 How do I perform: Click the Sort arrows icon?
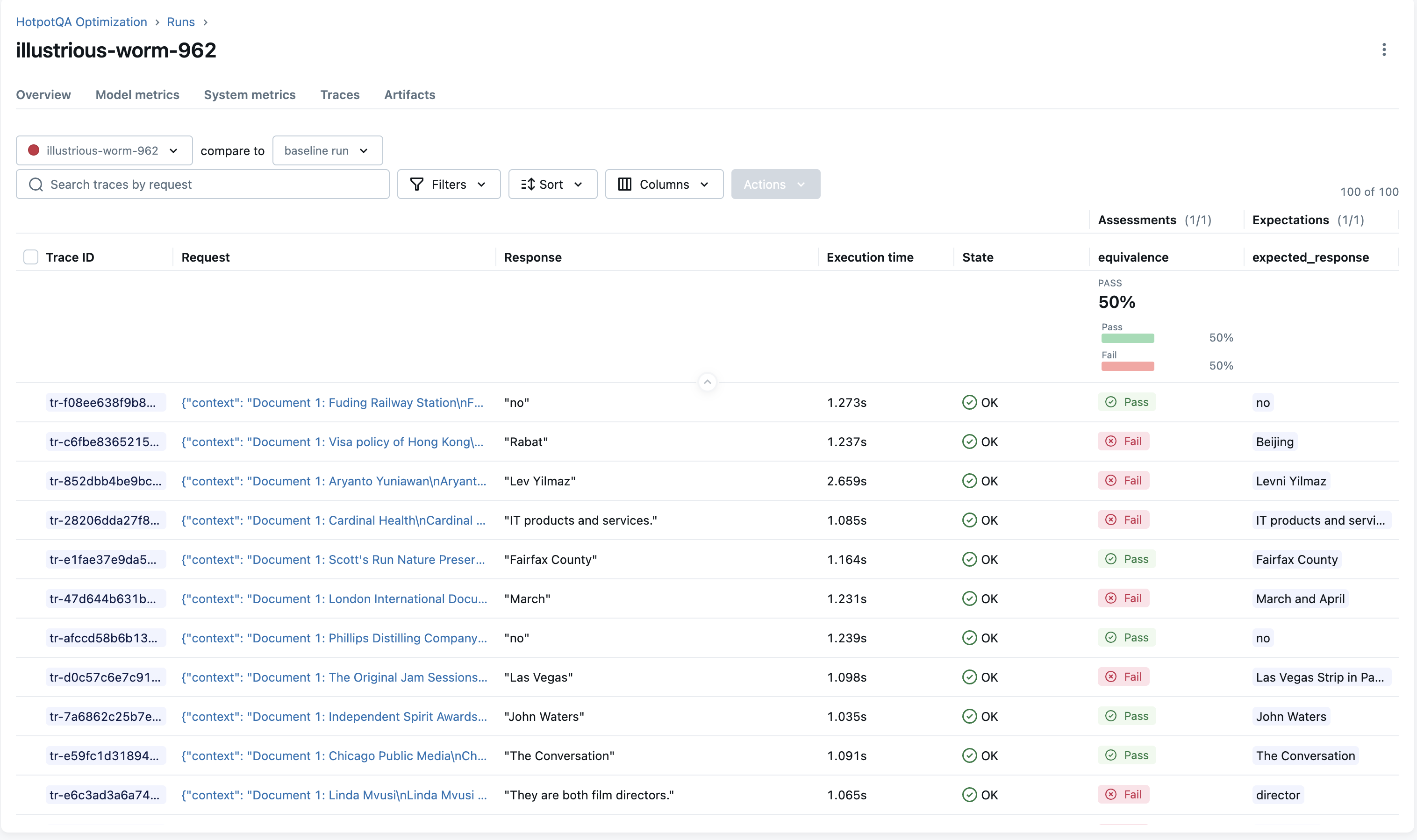pyautogui.click(x=527, y=185)
